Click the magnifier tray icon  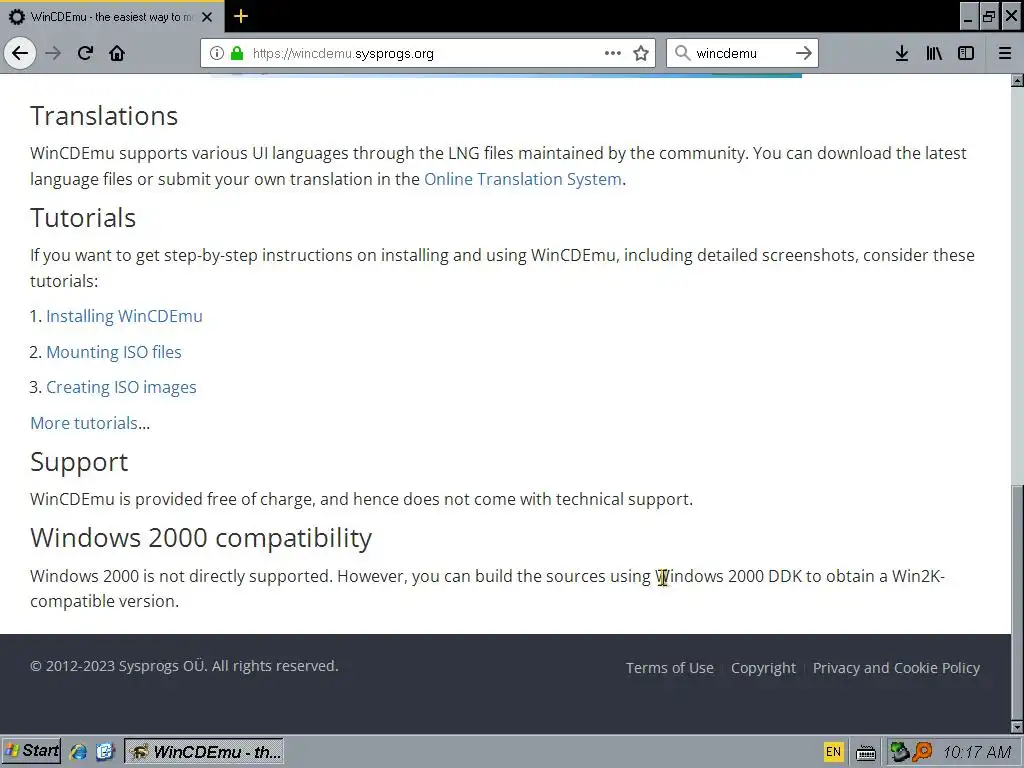click(922, 752)
